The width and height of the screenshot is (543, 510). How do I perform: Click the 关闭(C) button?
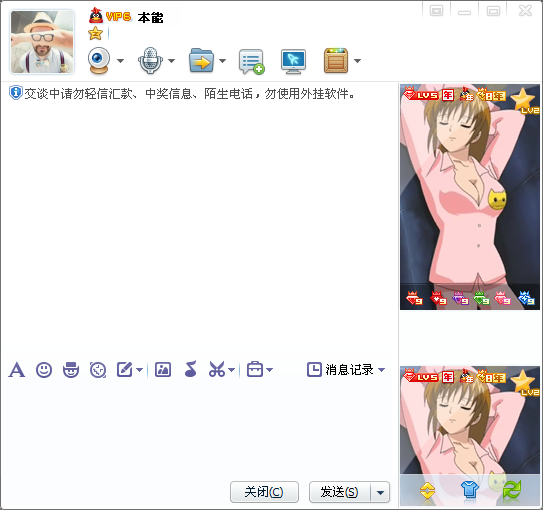click(264, 492)
